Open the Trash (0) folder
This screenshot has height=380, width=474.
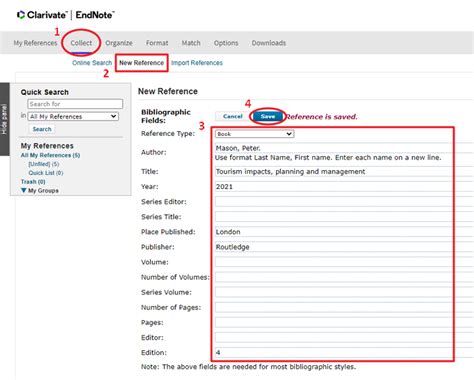pos(33,182)
